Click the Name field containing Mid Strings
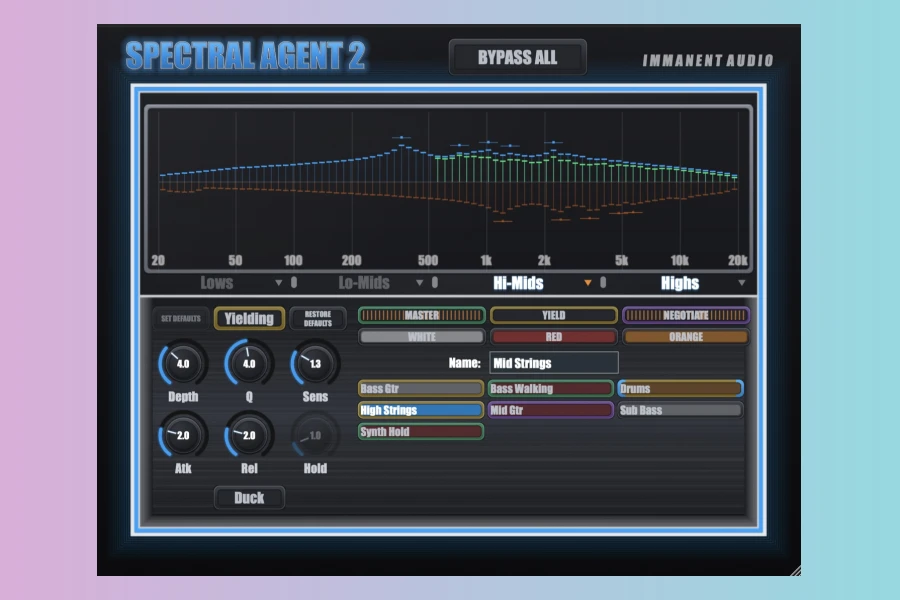This screenshot has width=900, height=600. (554, 363)
